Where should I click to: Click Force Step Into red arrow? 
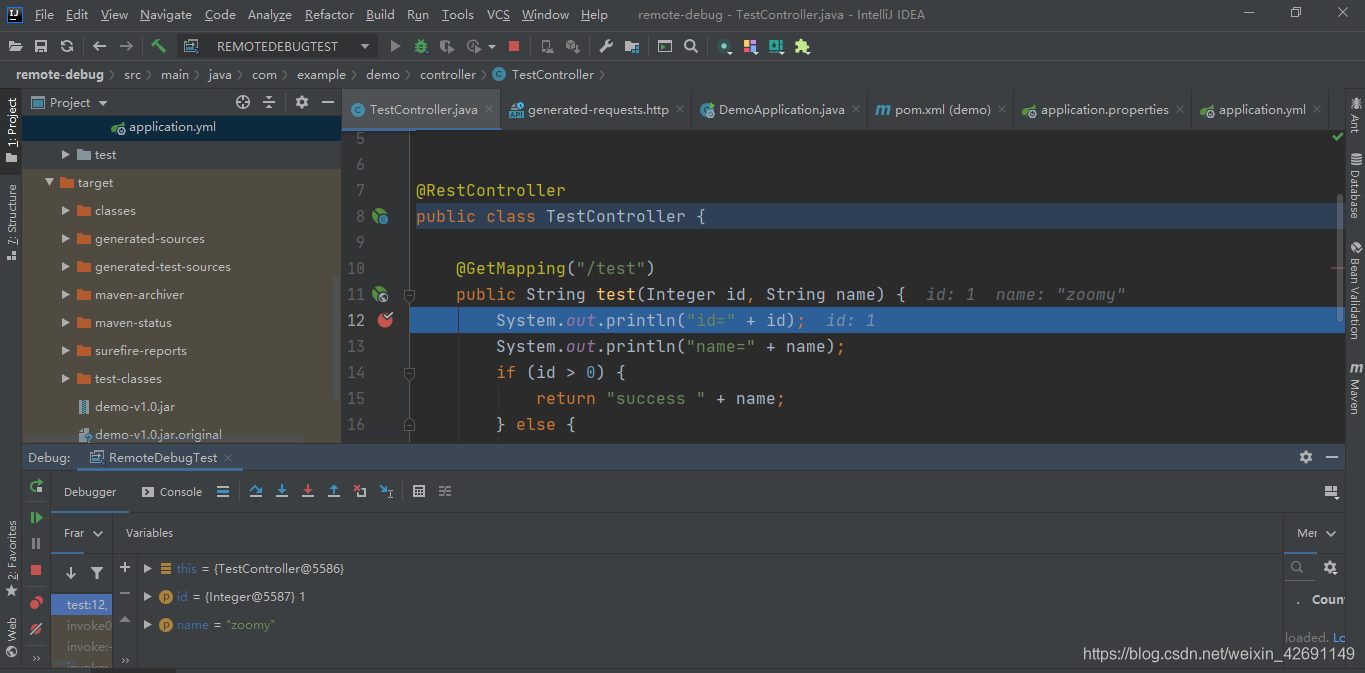308,491
